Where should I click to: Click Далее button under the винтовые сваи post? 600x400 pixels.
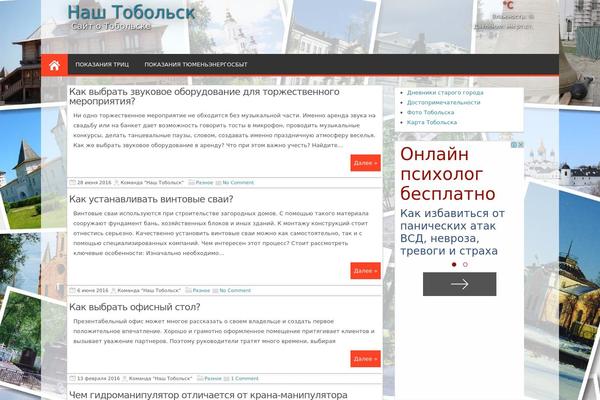click(365, 271)
